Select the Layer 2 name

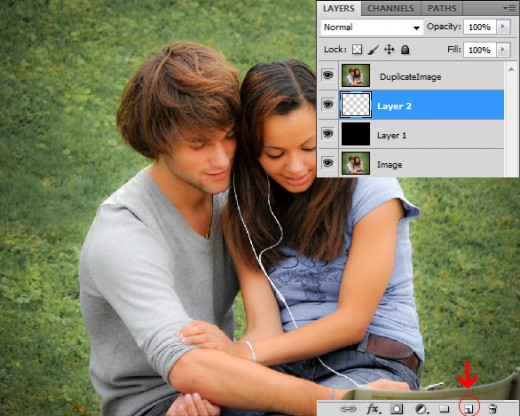point(394,106)
